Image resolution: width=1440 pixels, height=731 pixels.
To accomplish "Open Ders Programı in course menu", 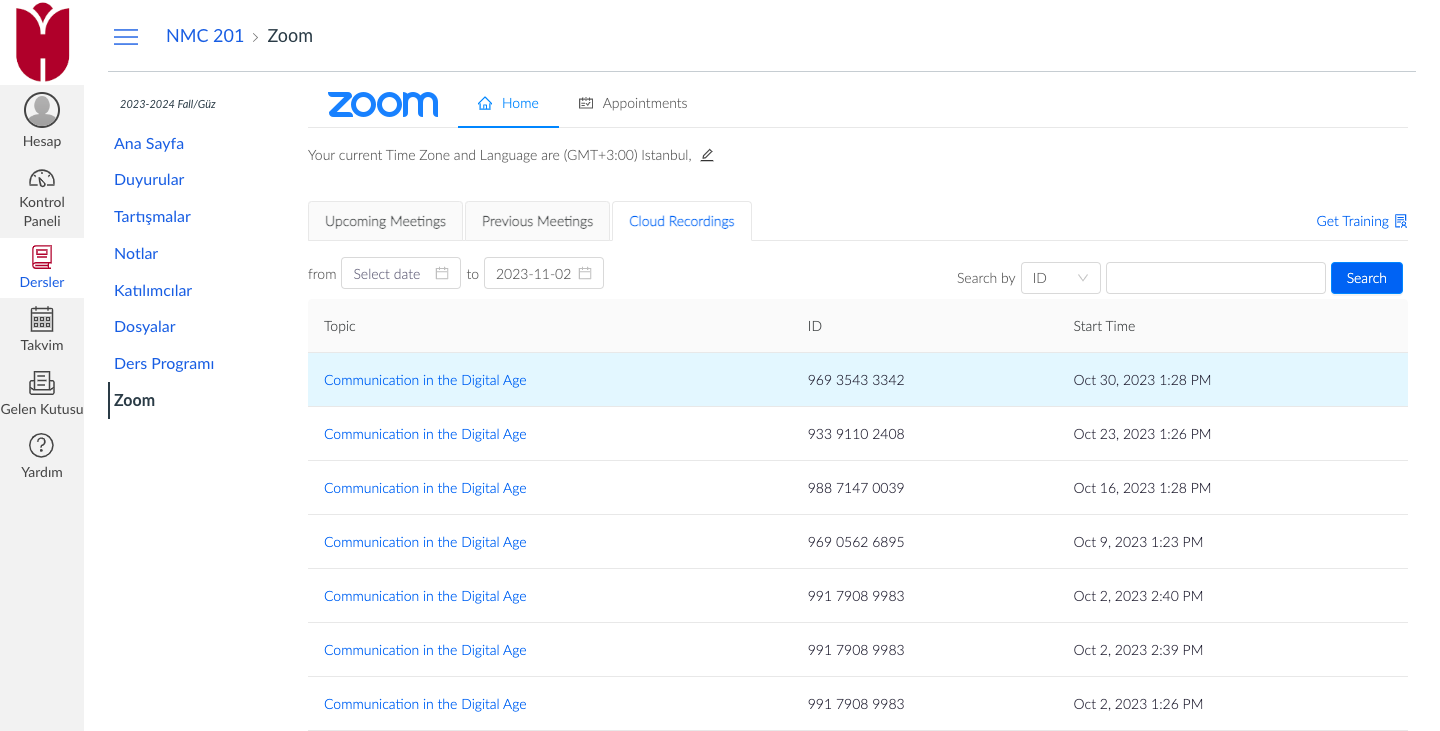I will (x=164, y=364).
